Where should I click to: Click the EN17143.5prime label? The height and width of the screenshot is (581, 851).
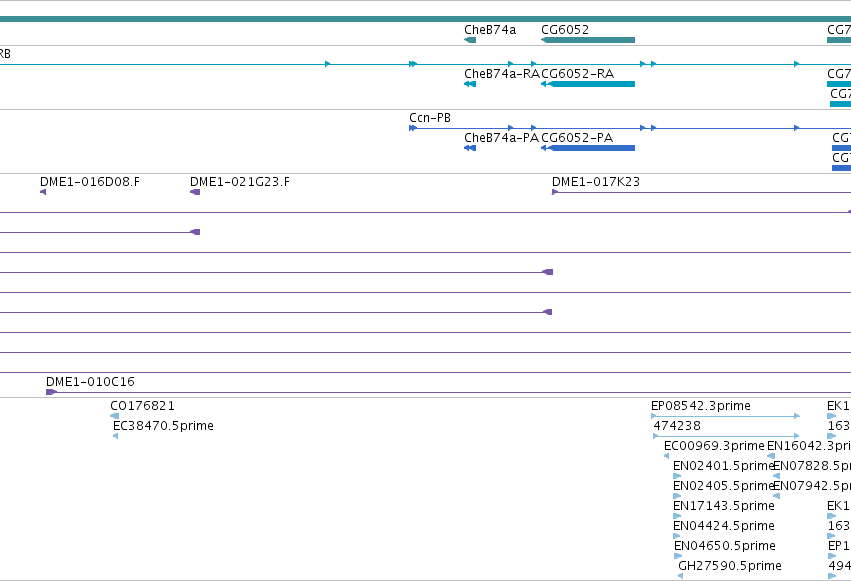(723, 506)
